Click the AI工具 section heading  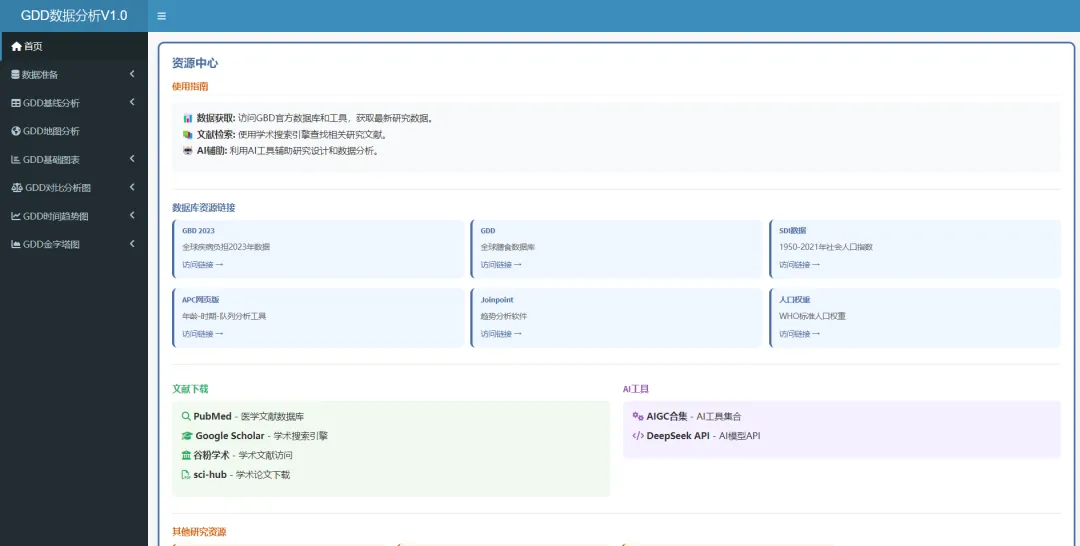(636, 389)
